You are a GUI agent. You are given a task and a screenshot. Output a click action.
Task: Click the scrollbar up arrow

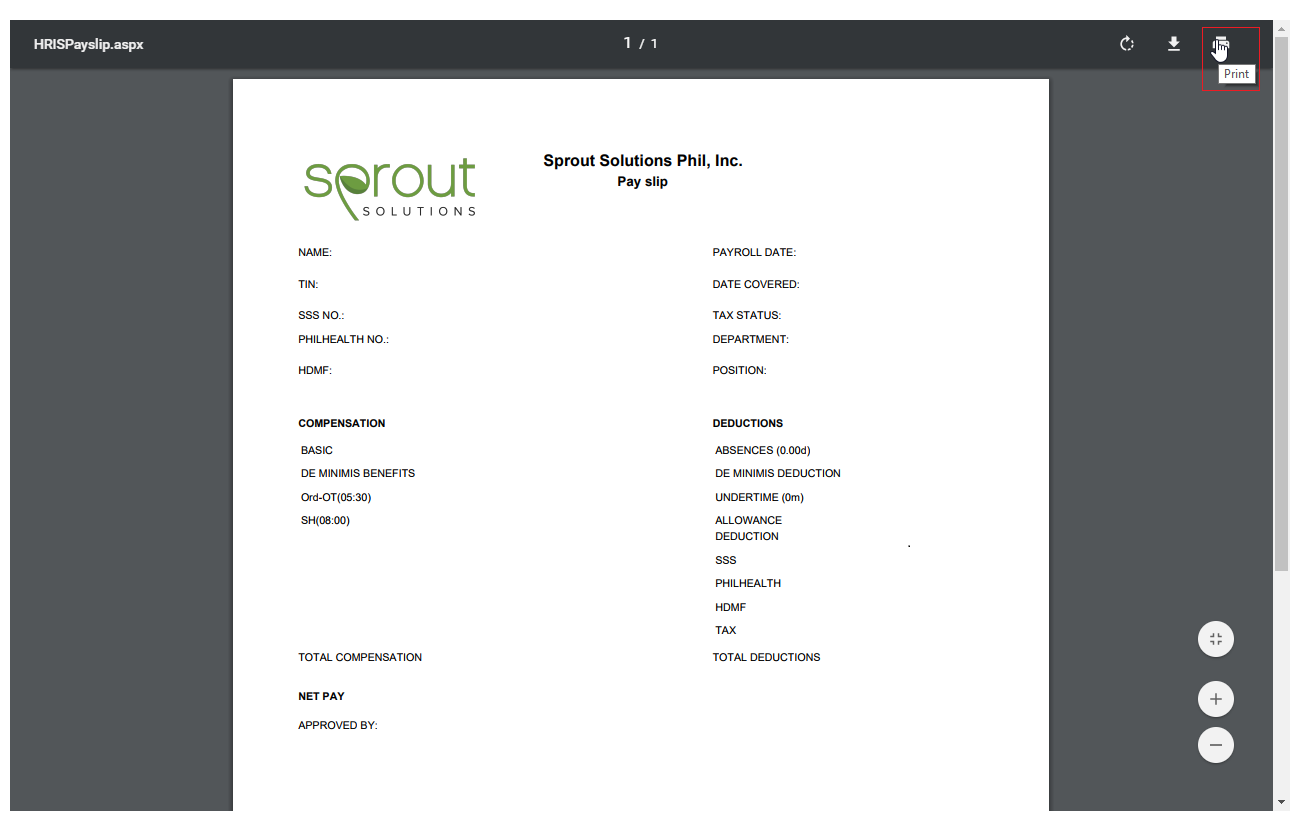(x=1281, y=27)
